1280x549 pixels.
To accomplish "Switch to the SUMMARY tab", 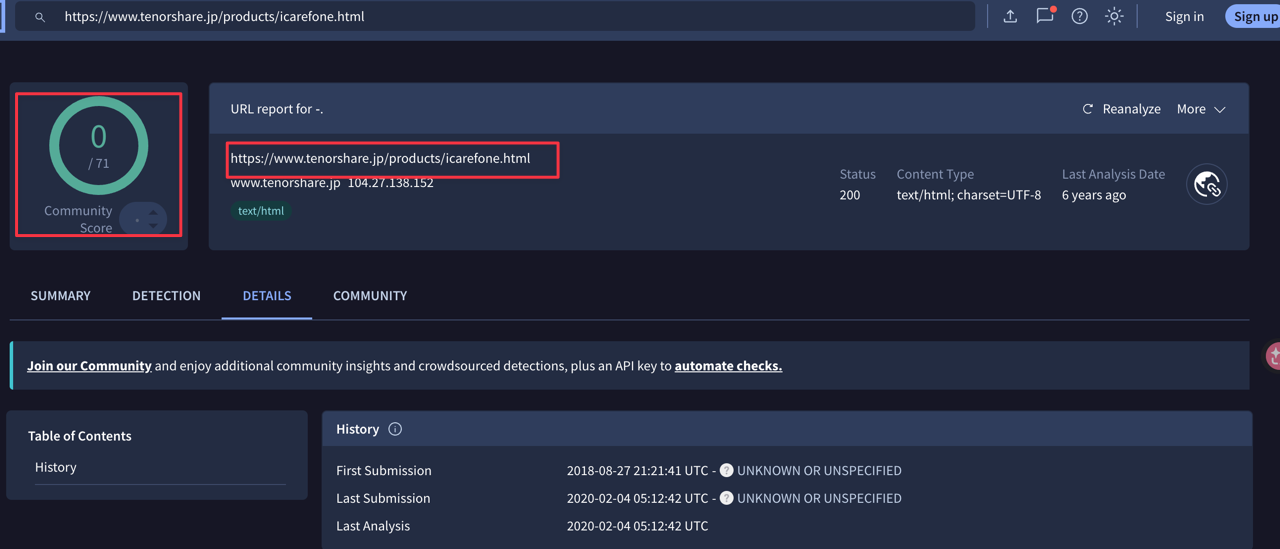I will [61, 296].
